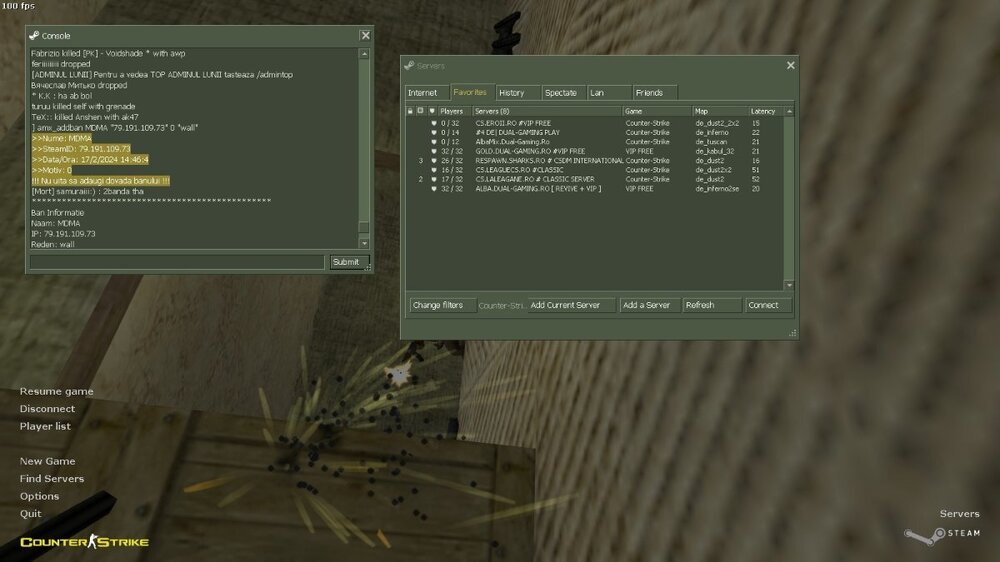
Task: Click the console command input field
Action: [x=177, y=262]
